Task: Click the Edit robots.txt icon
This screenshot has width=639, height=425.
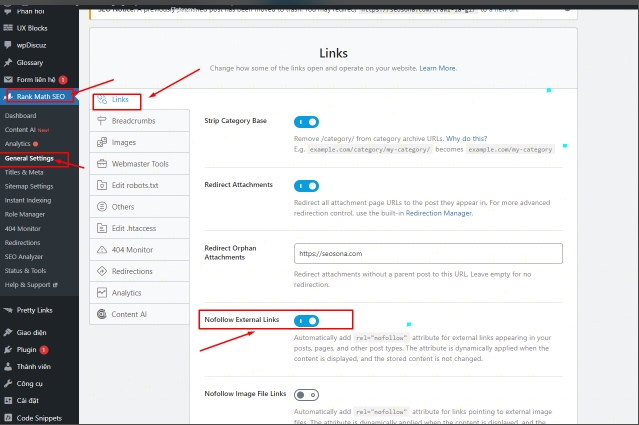Action: [x=102, y=185]
